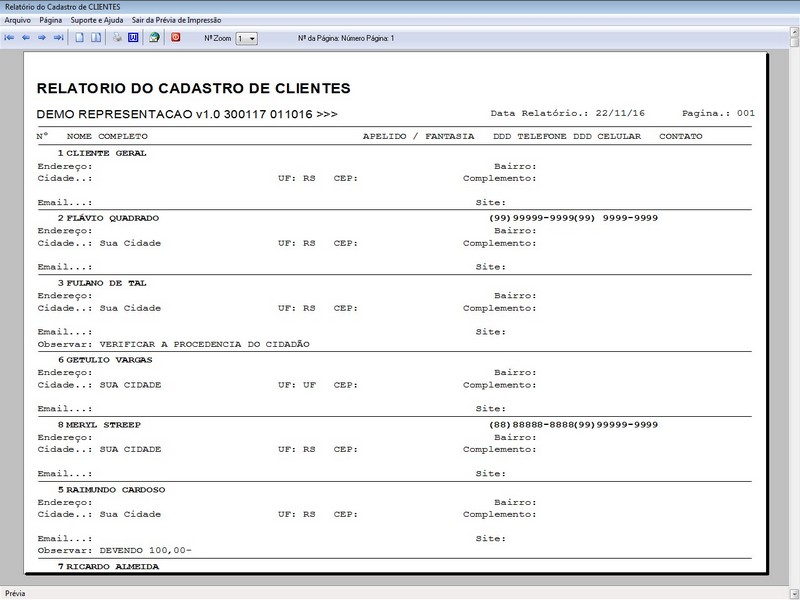Click the MERYL STREEP client entry

(x=104, y=424)
